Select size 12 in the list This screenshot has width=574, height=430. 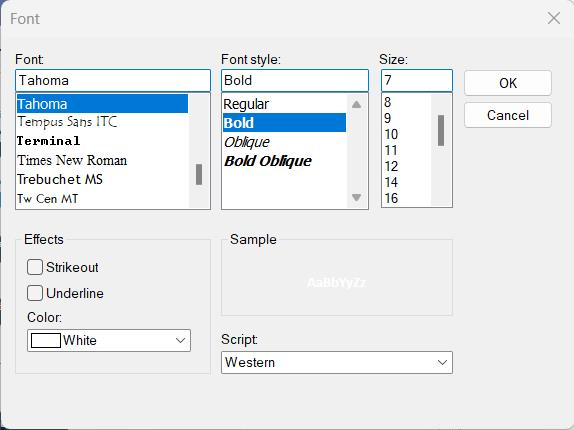pyautogui.click(x=406, y=167)
